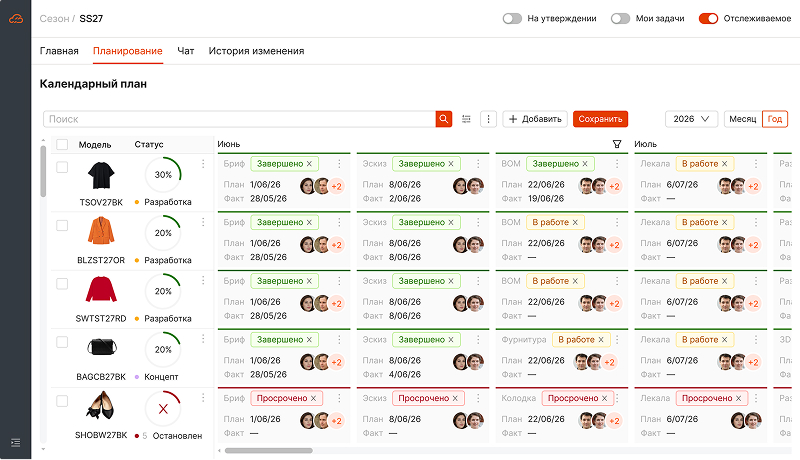800x460 pixels.
Task: Click the orange blazer BLZST27OR thumbnail
Action: tap(101, 231)
